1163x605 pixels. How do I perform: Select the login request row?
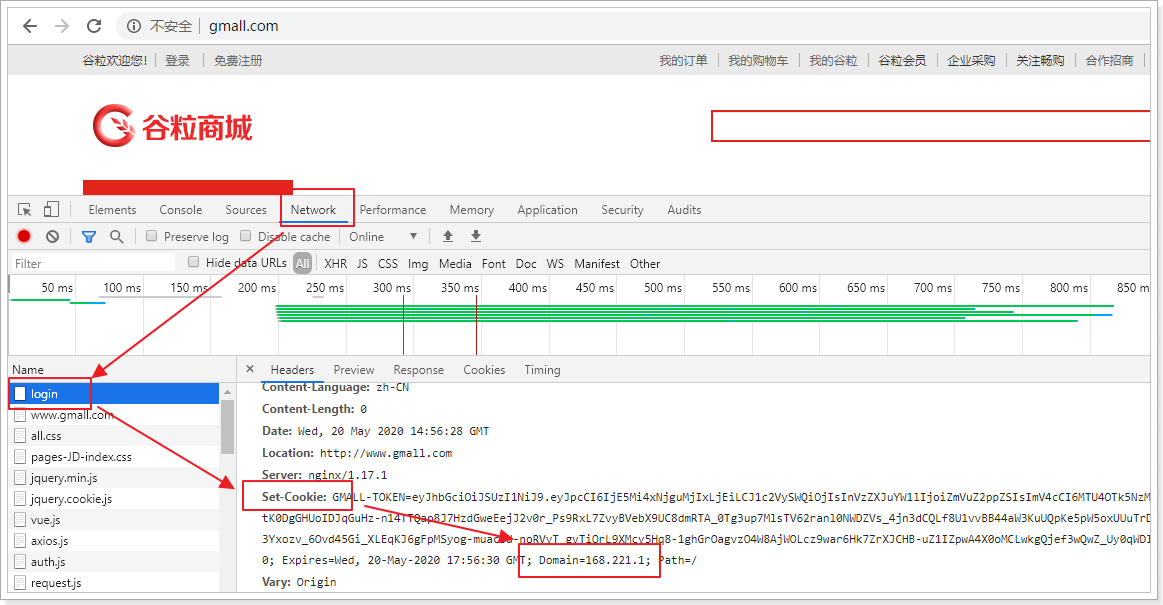click(114, 394)
